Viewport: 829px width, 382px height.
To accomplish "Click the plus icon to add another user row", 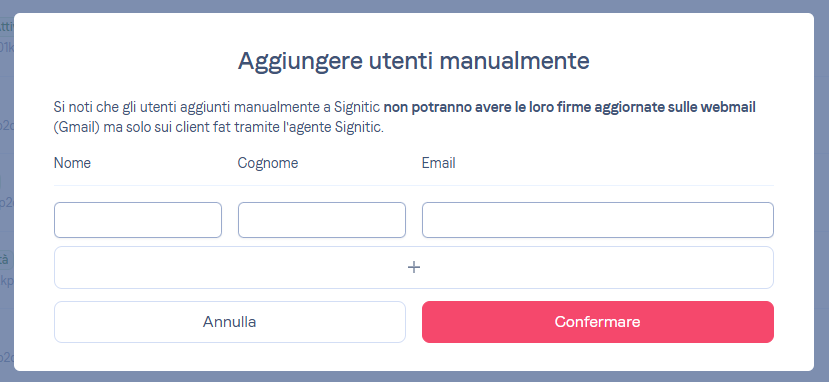I will (413, 267).
